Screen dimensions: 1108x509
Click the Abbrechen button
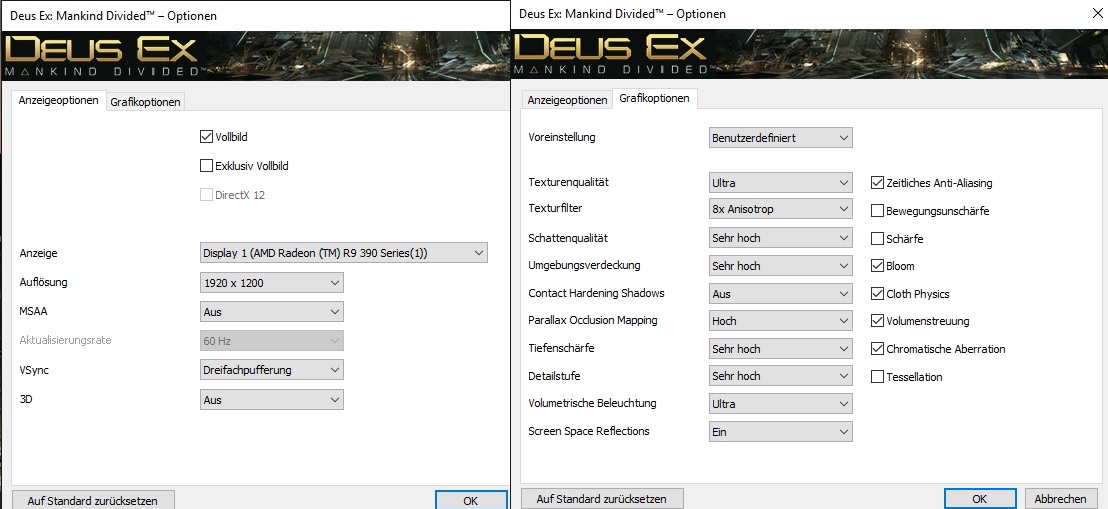(1060, 498)
